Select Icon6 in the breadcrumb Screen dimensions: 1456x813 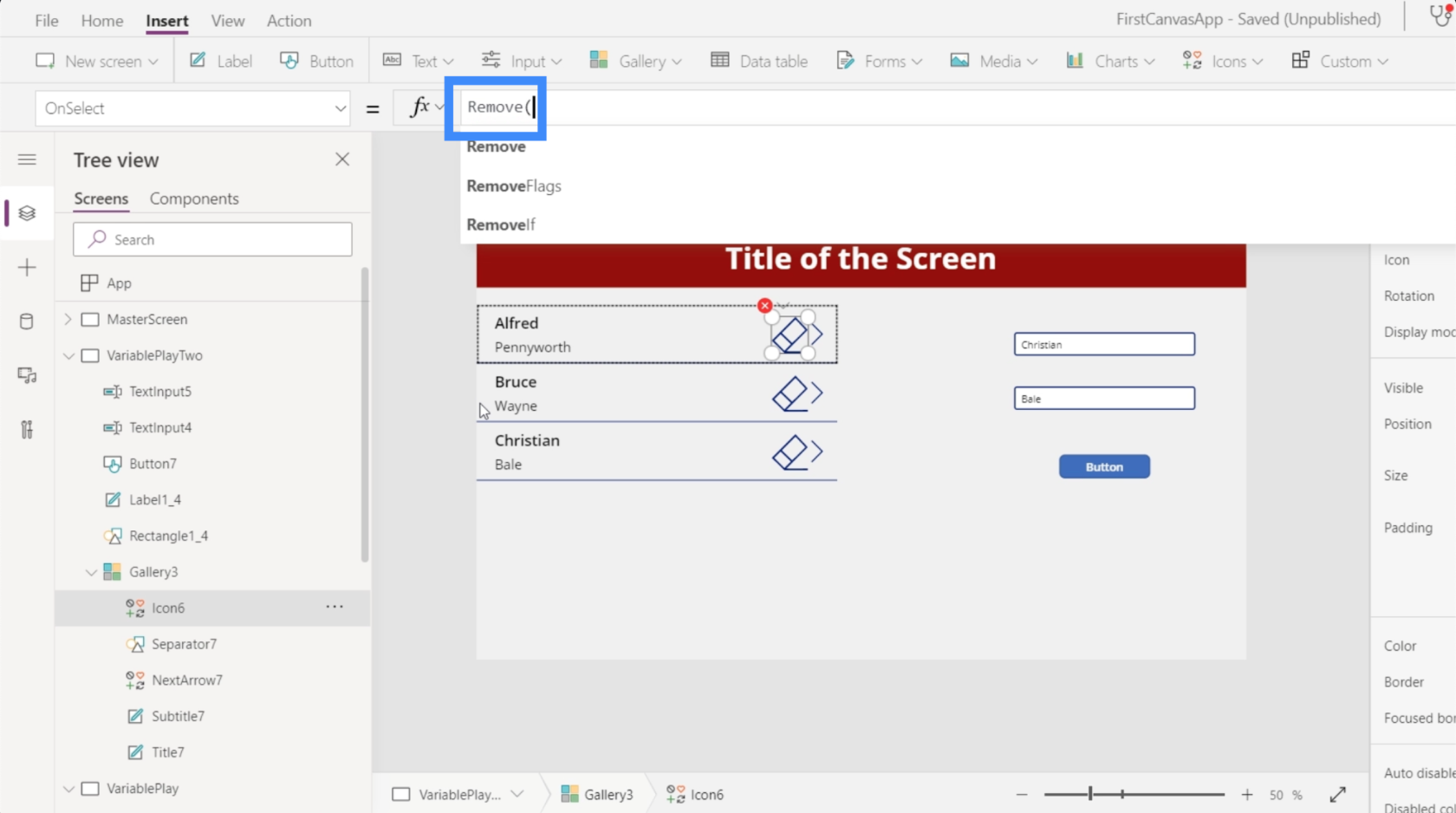(695, 794)
